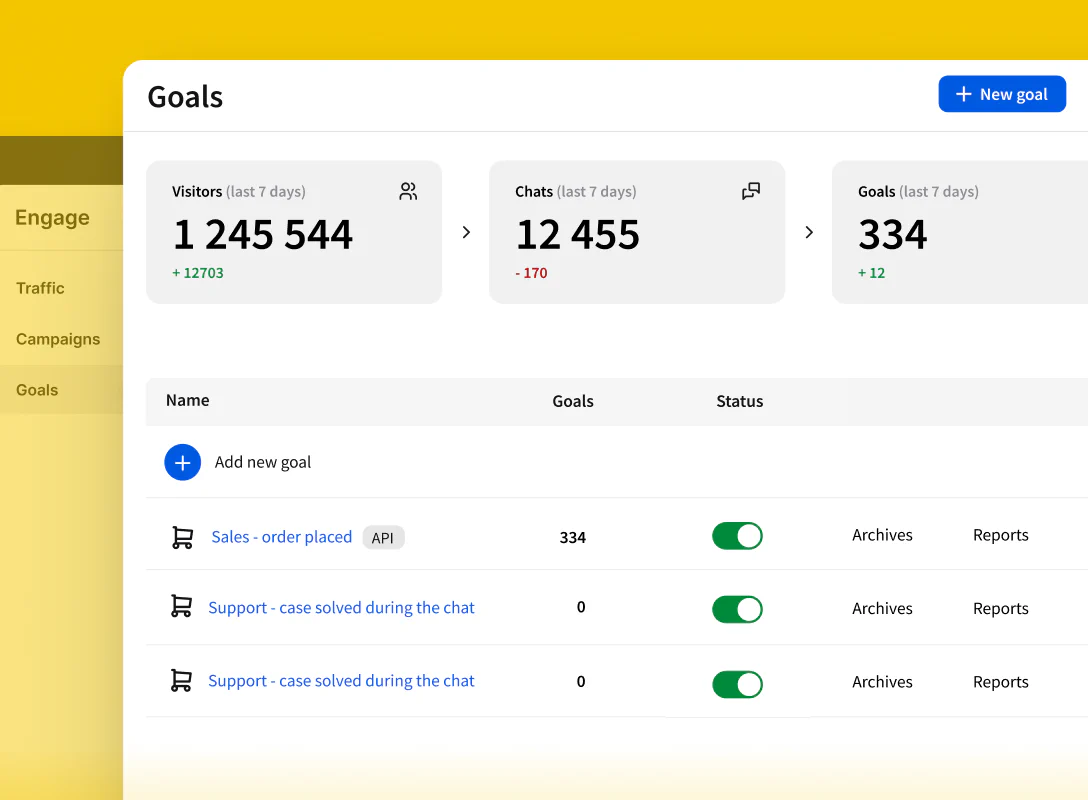This screenshot has height=800, width=1088.
Task: Click the chevron between Chats and Goals cards
Action: point(809,232)
